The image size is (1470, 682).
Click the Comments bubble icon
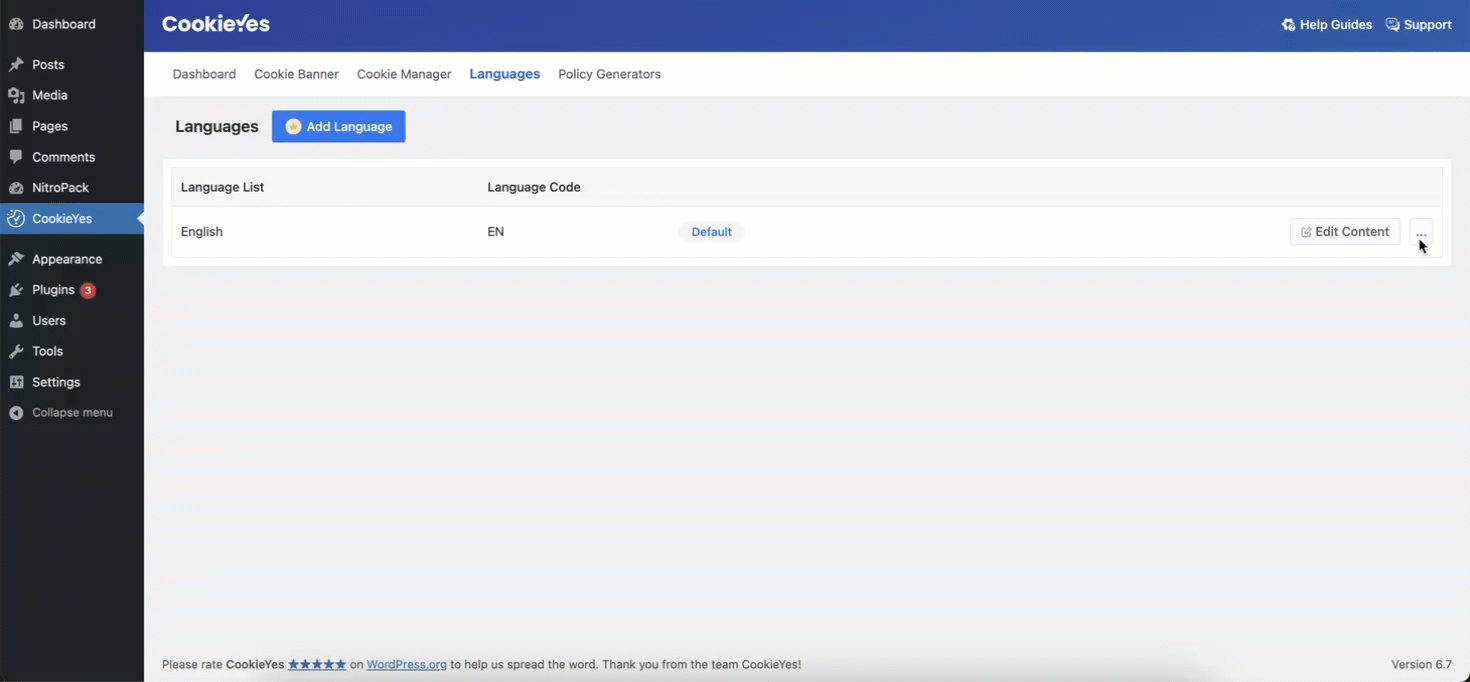coord(16,157)
